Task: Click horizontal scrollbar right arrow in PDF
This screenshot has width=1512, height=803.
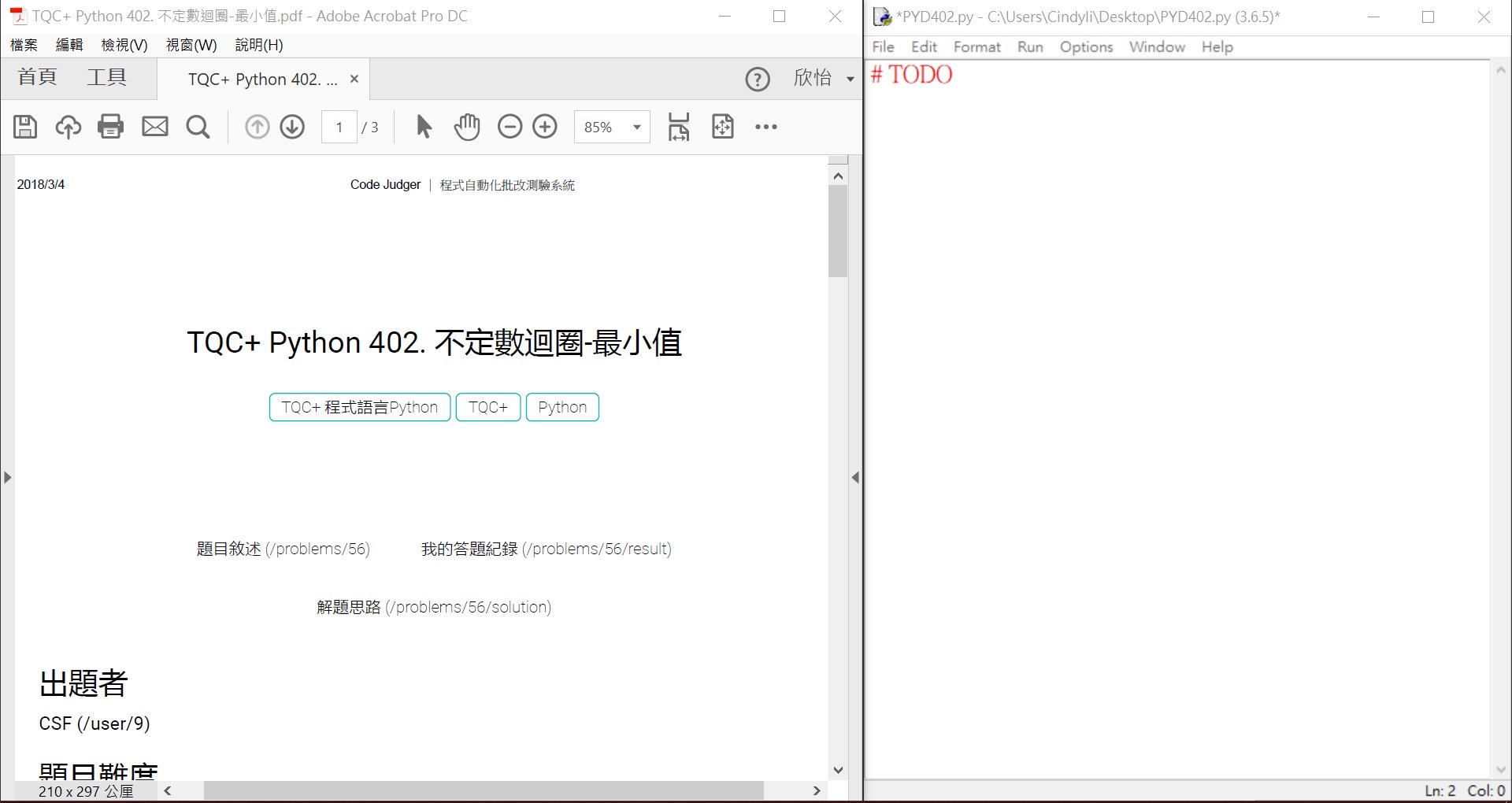Action: [x=817, y=790]
